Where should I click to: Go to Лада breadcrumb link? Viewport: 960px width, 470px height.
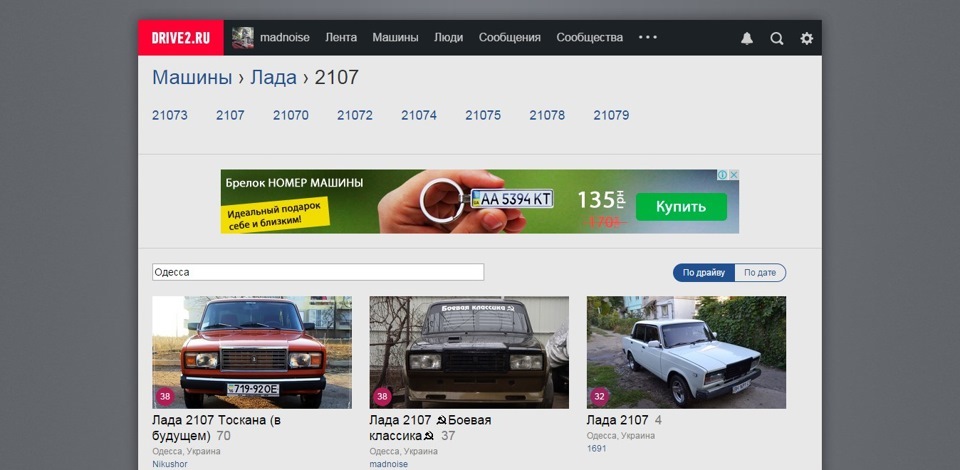[273, 78]
